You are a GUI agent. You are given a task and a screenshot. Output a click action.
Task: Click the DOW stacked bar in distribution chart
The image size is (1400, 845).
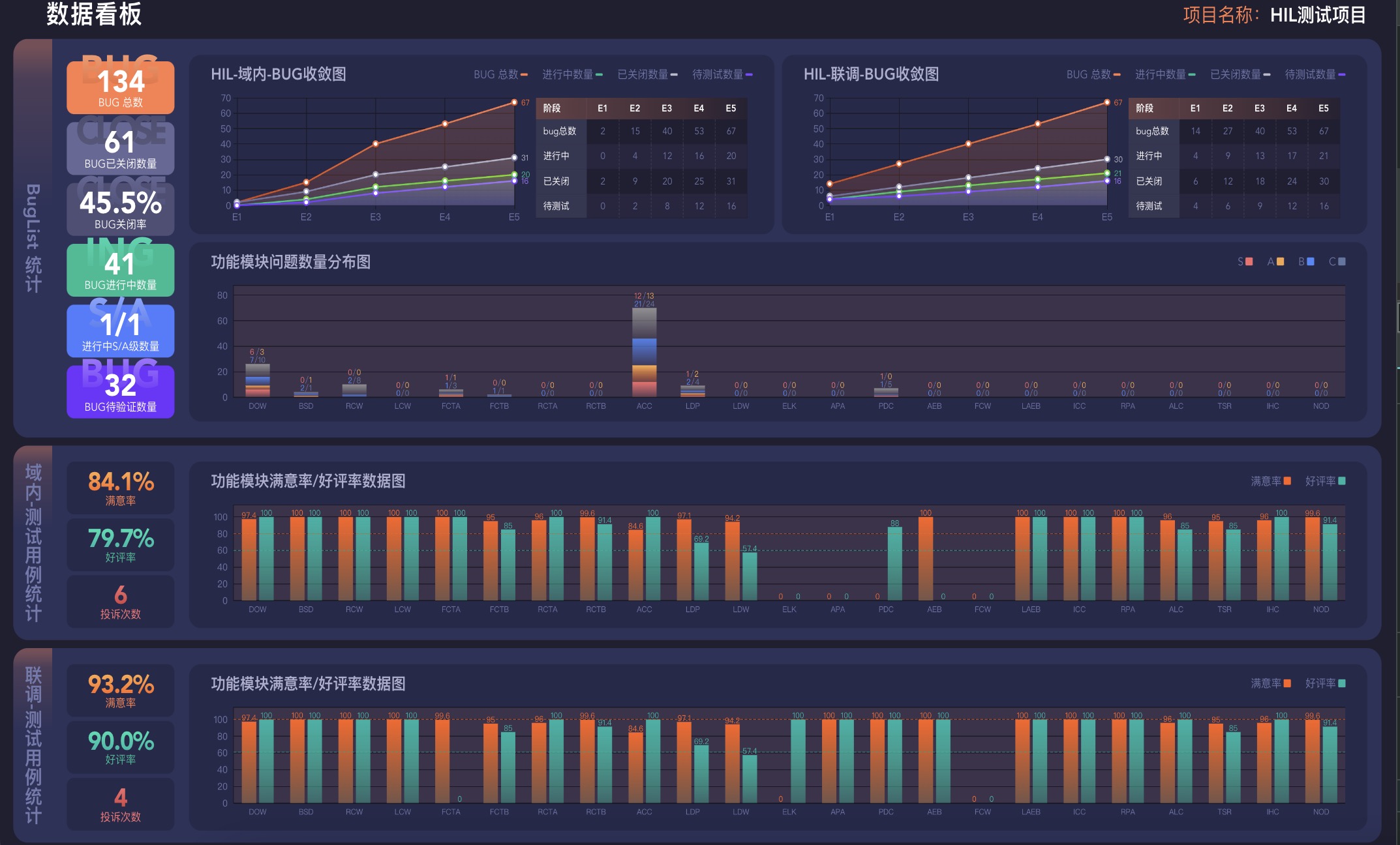click(x=258, y=381)
